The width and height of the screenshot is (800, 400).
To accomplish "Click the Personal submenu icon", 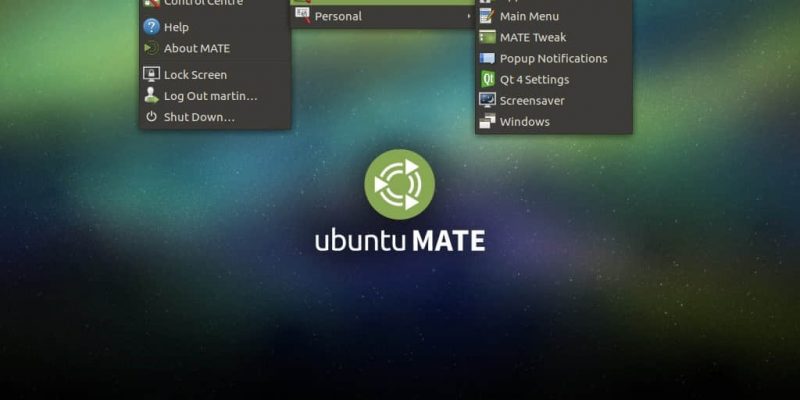I will coord(303,16).
